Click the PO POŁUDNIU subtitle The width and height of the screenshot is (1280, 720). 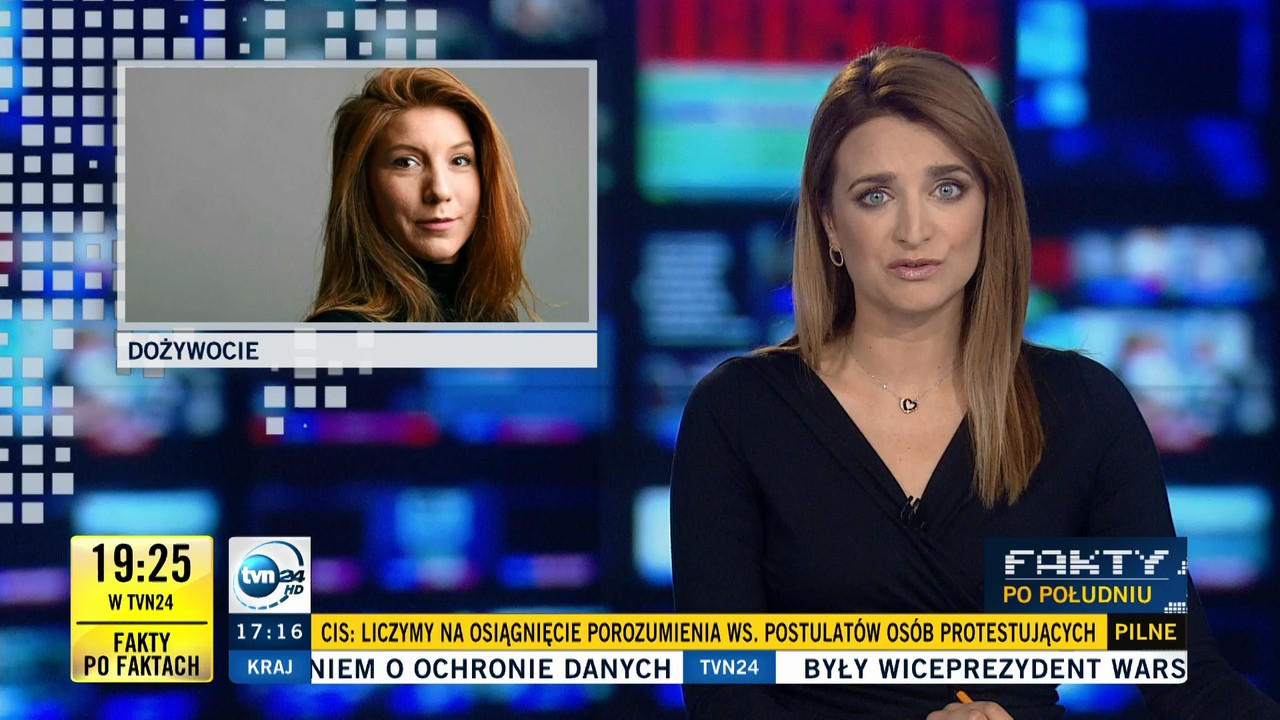[1077, 595]
